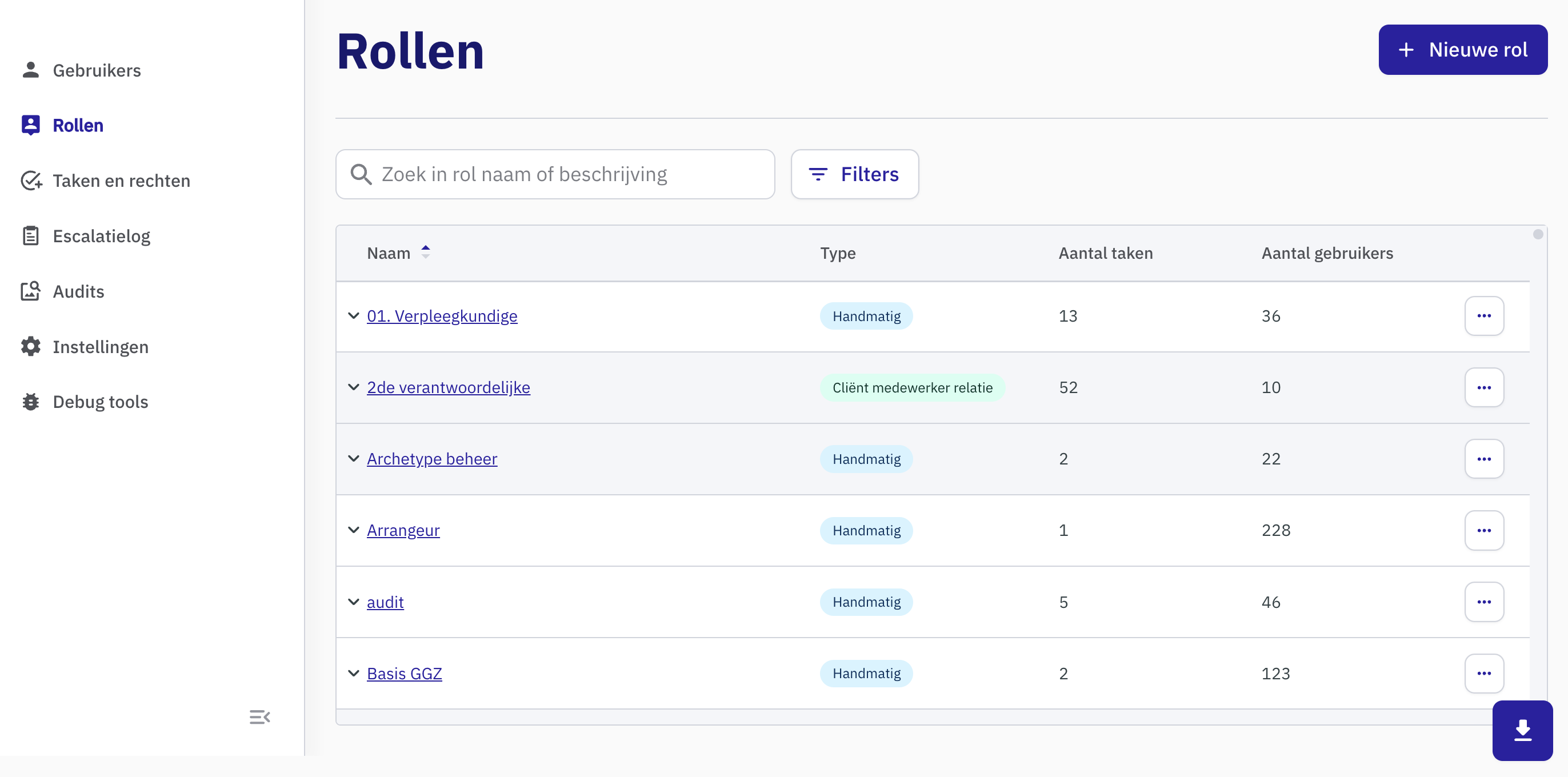Expand the 01. Verpleegkundige row
This screenshot has height=777, width=1568.
point(353,316)
